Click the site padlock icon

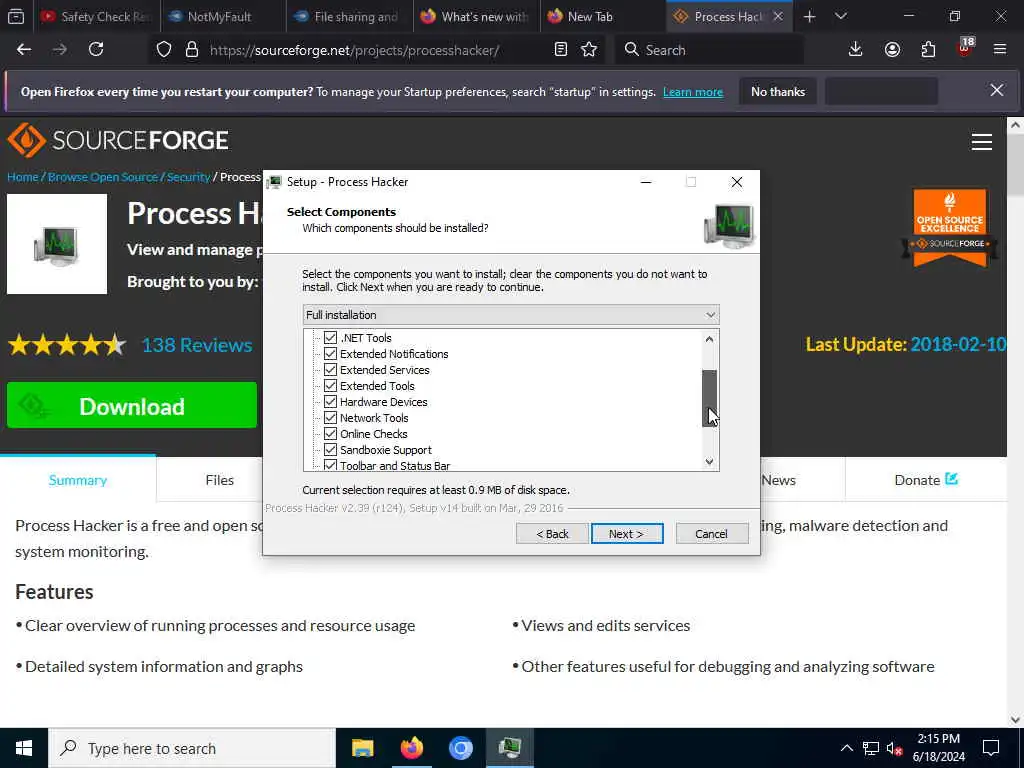[x=191, y=50]
